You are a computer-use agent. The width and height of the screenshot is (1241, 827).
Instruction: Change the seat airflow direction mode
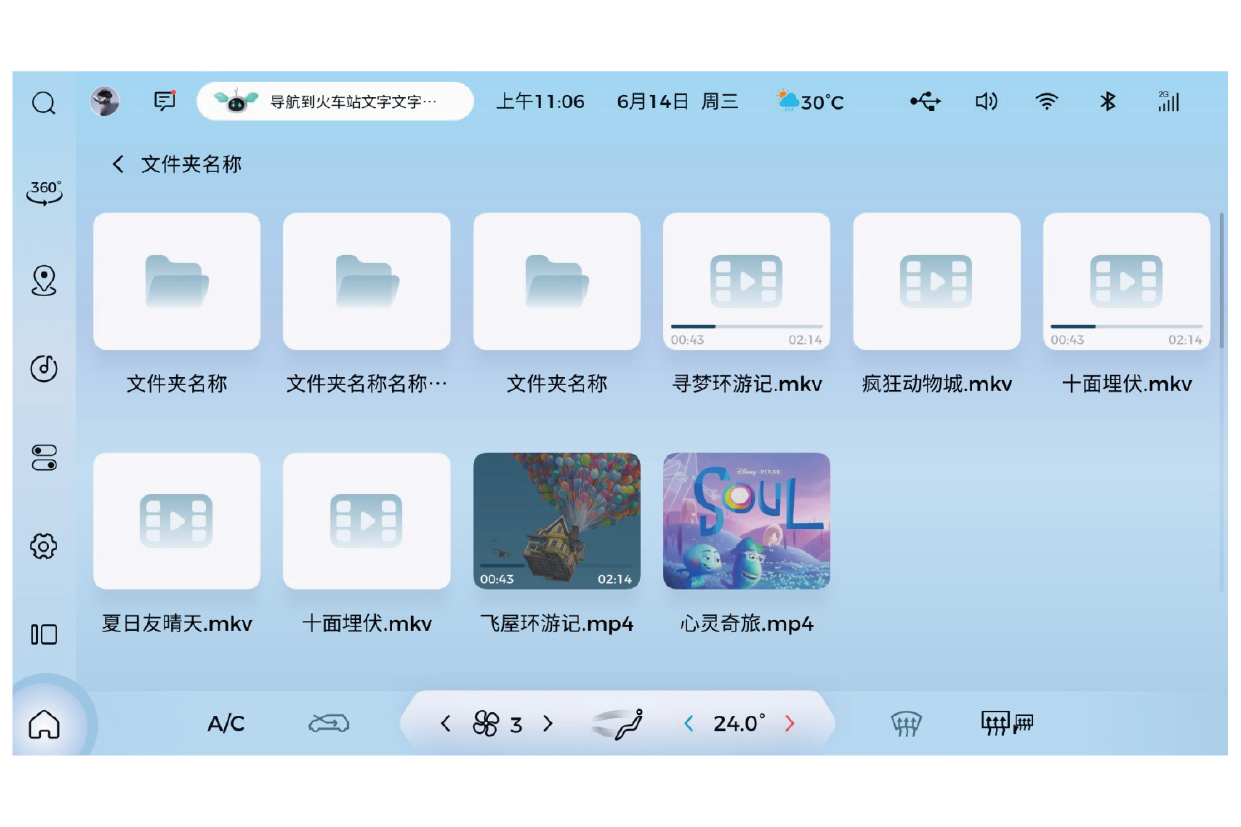[x=617, y=724]
